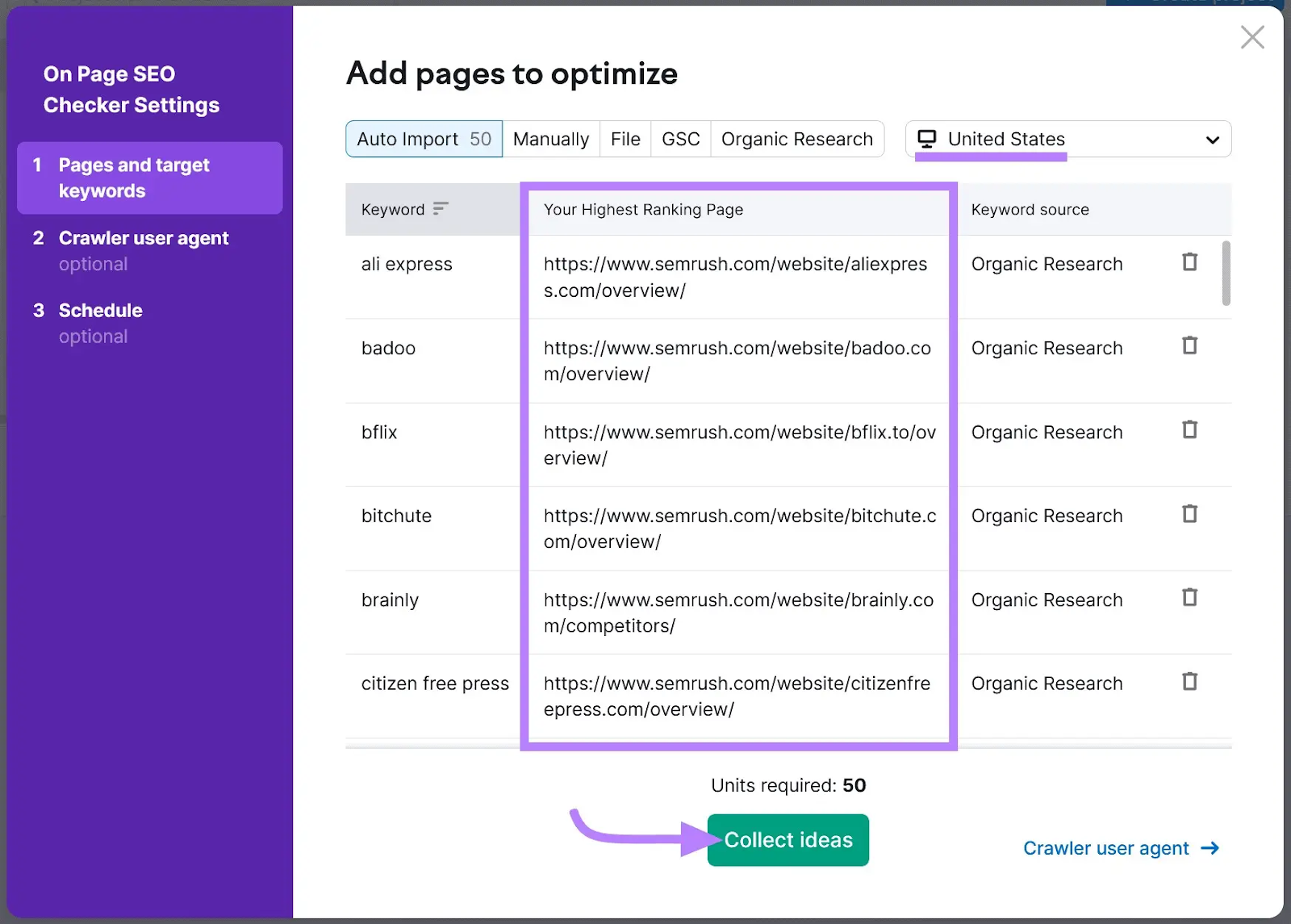
Task: Close the Add pages to optimize dialog
Action: coord(1252,37)
